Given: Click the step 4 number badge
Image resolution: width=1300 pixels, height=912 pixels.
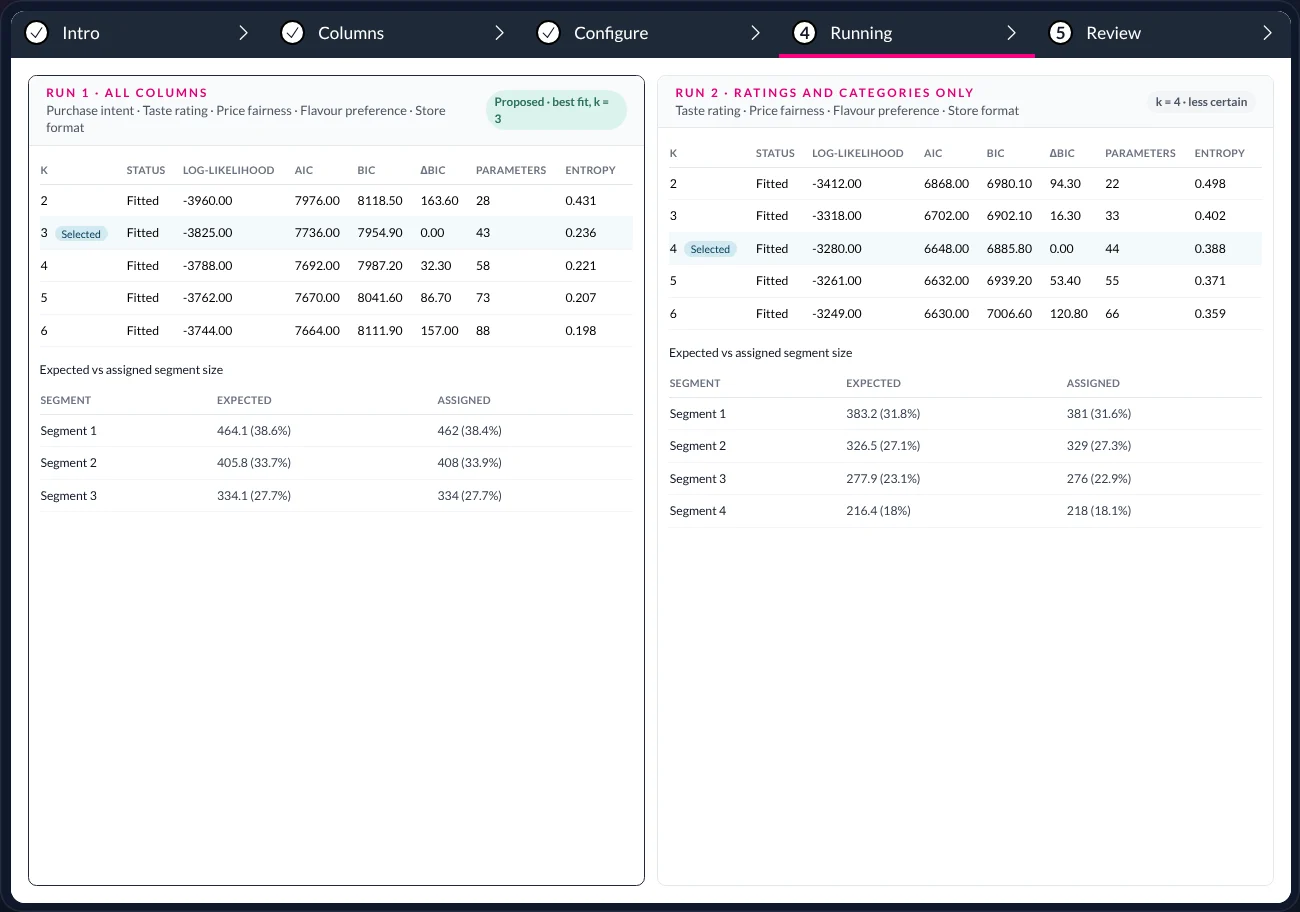Looking at the screenshot, I should click(x=805, y=33).
